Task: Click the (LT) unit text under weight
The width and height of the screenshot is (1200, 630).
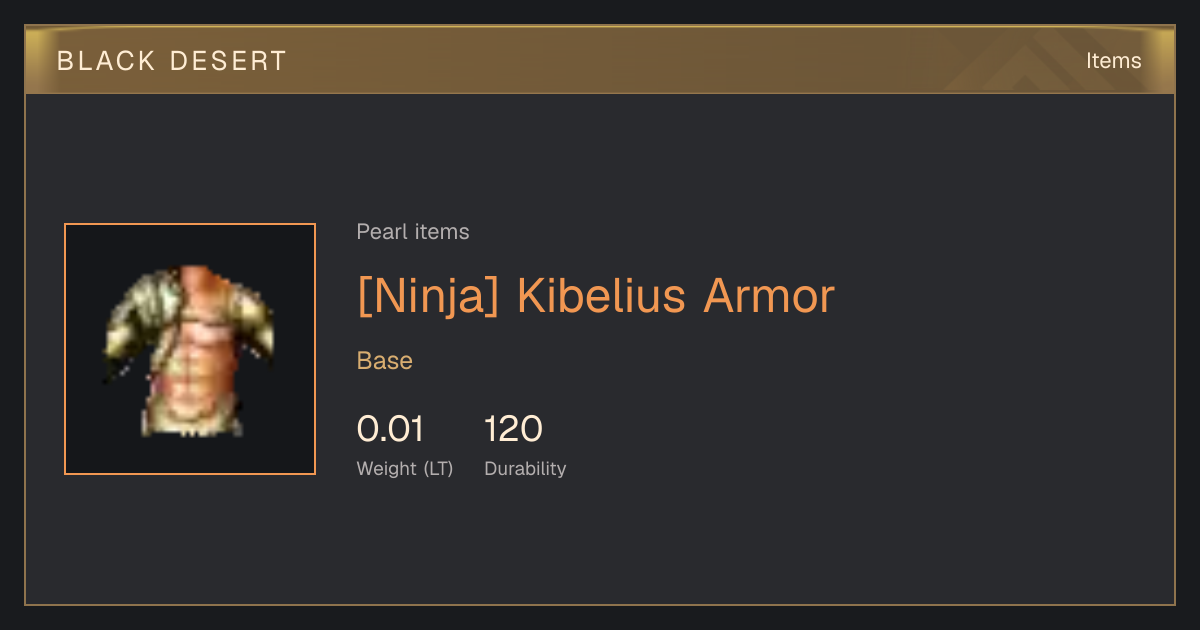Action: [x=438, y=468]
